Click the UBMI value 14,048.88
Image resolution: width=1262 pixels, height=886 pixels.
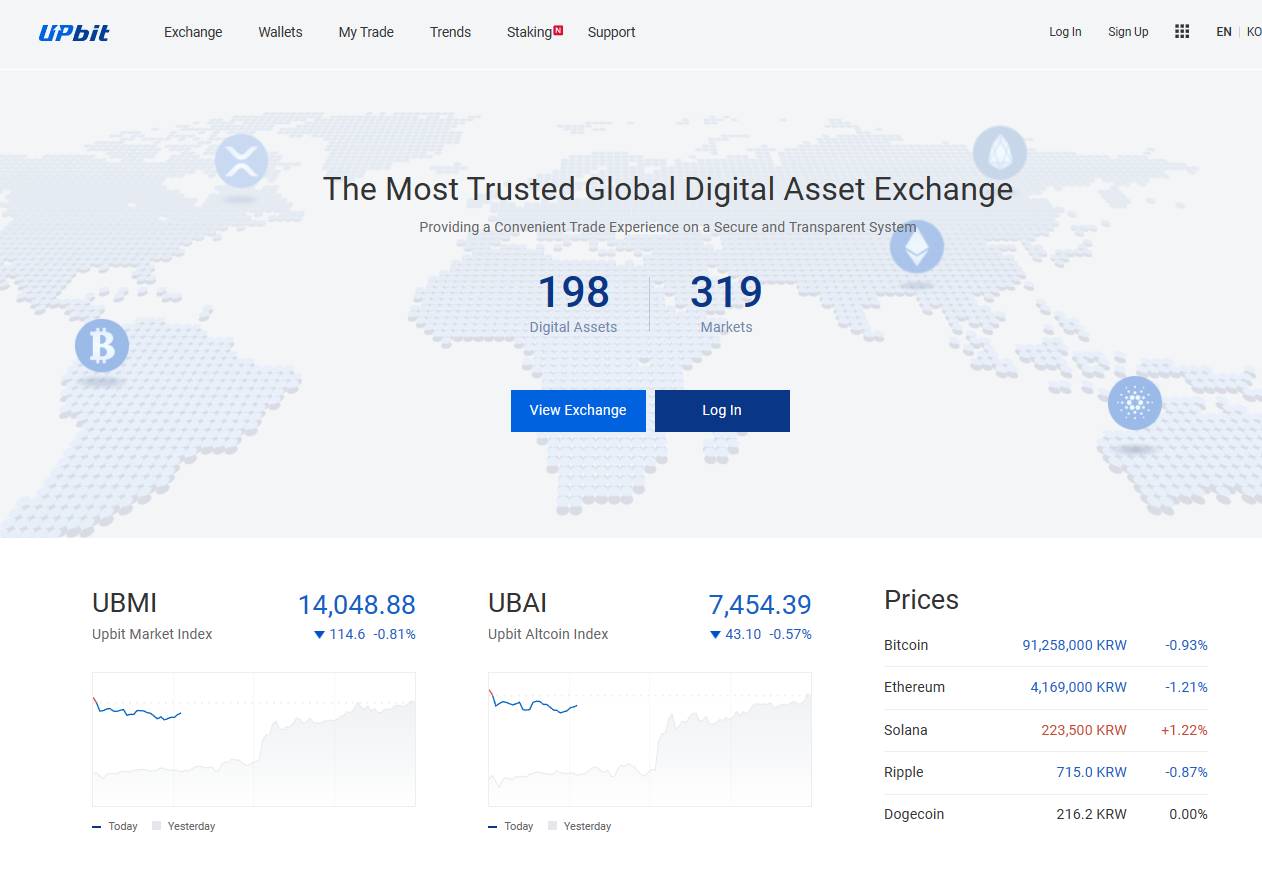coord(356,605)
